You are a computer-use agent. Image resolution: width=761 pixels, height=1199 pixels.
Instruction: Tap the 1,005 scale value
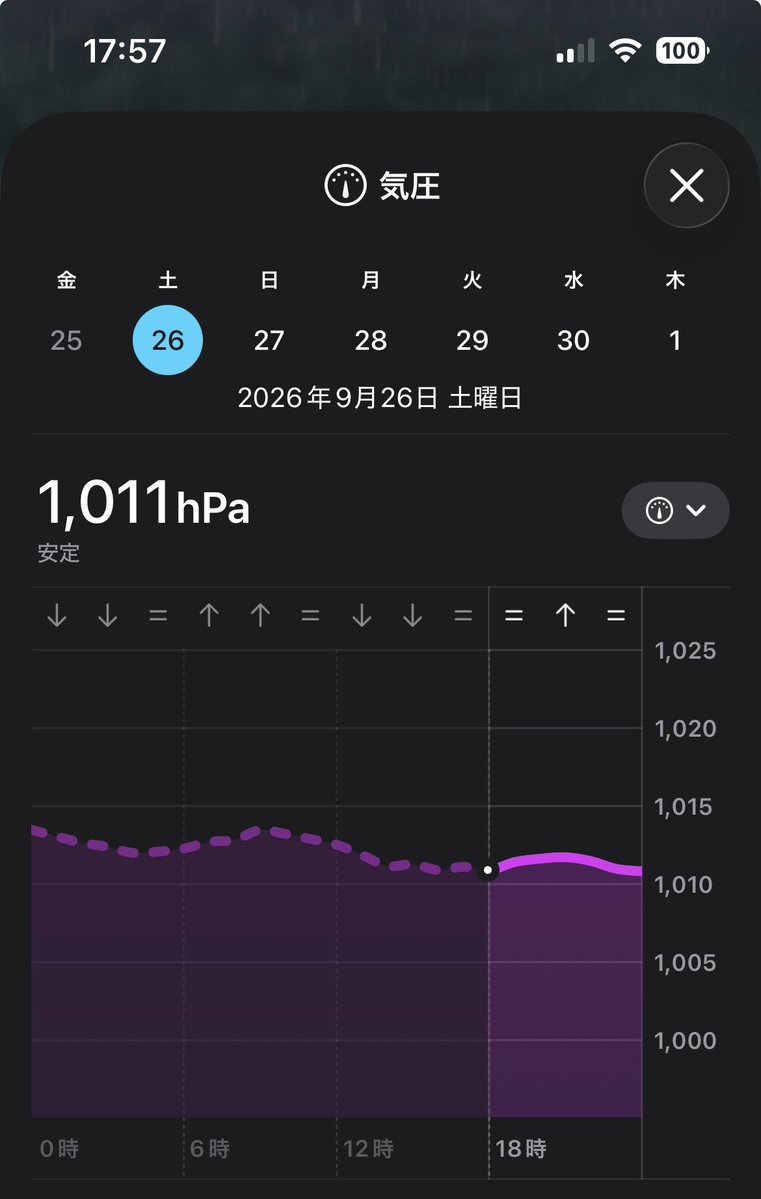pyautogui.click(x=685, y=963)
